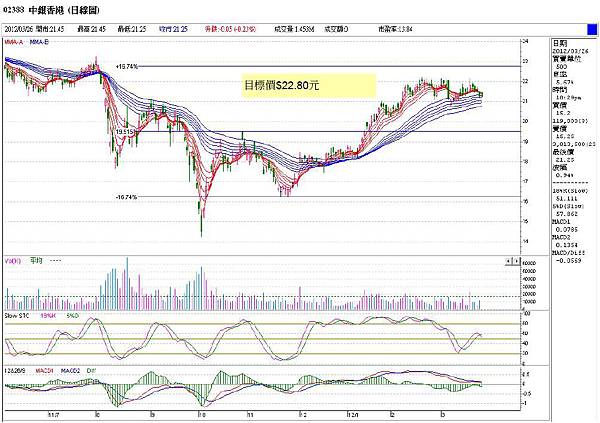Click the 升跌 -0.05 change readout

click(231, 29)
